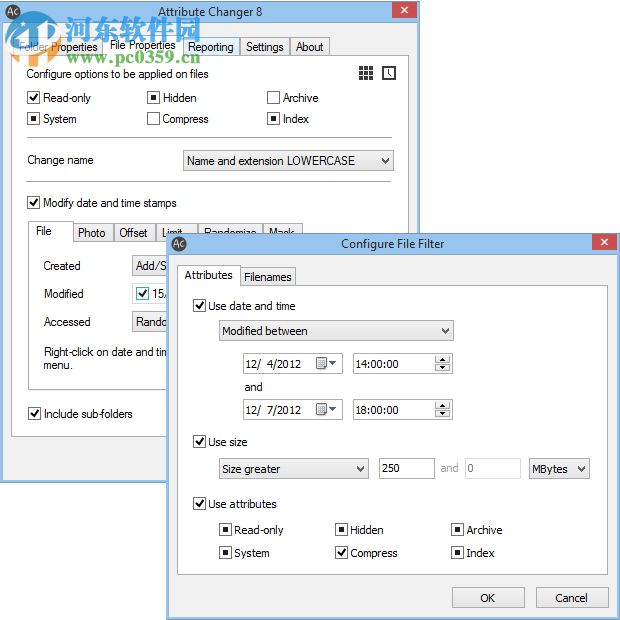Image resolution: width=620 pixels, height=620 pixels.
Task: Open Modified between dropdown
Action: (x=336, y=331)
